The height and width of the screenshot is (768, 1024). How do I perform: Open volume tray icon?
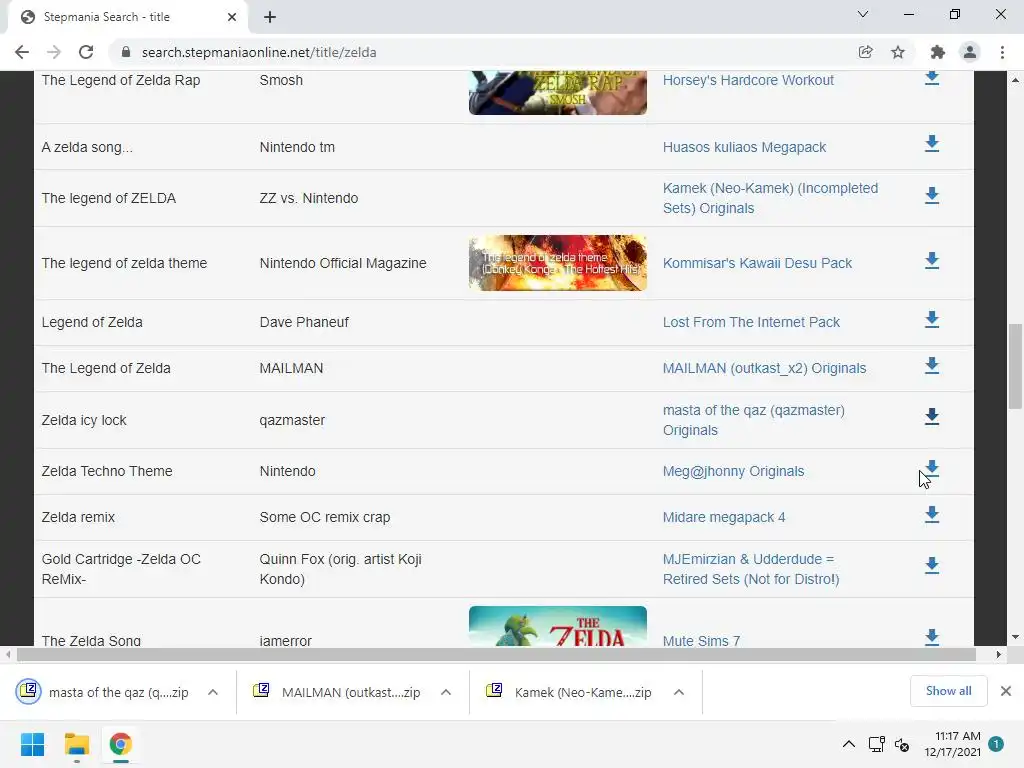point(902,744)
